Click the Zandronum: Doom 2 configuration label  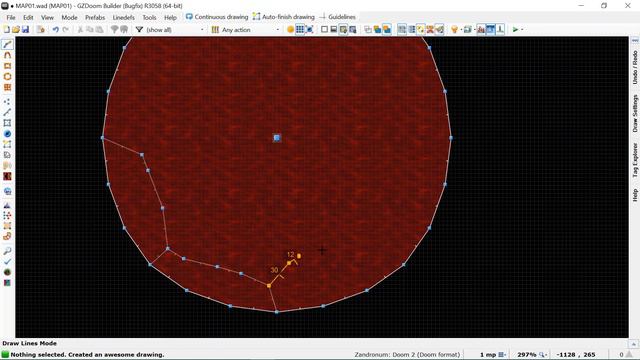[x=407, y=355]
